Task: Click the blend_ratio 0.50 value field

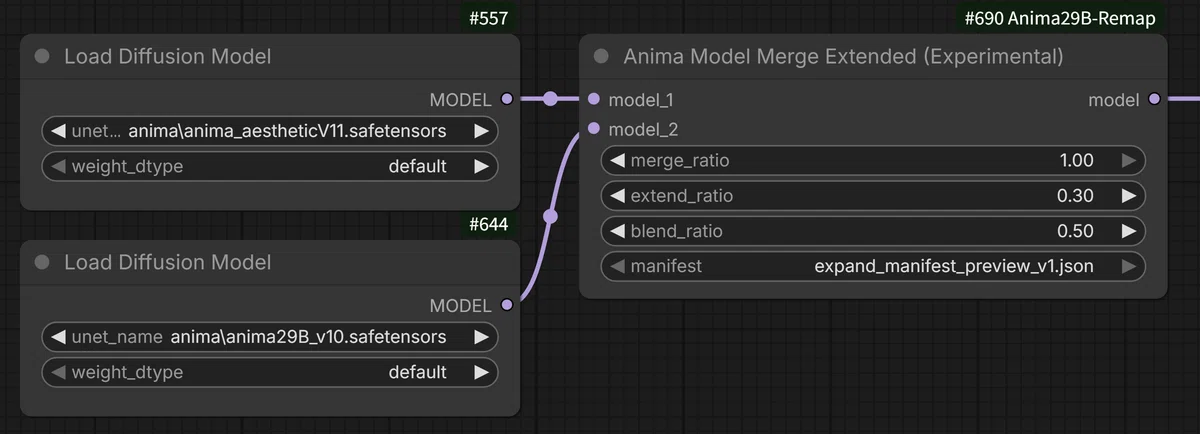Action: (x=873, y=231)
